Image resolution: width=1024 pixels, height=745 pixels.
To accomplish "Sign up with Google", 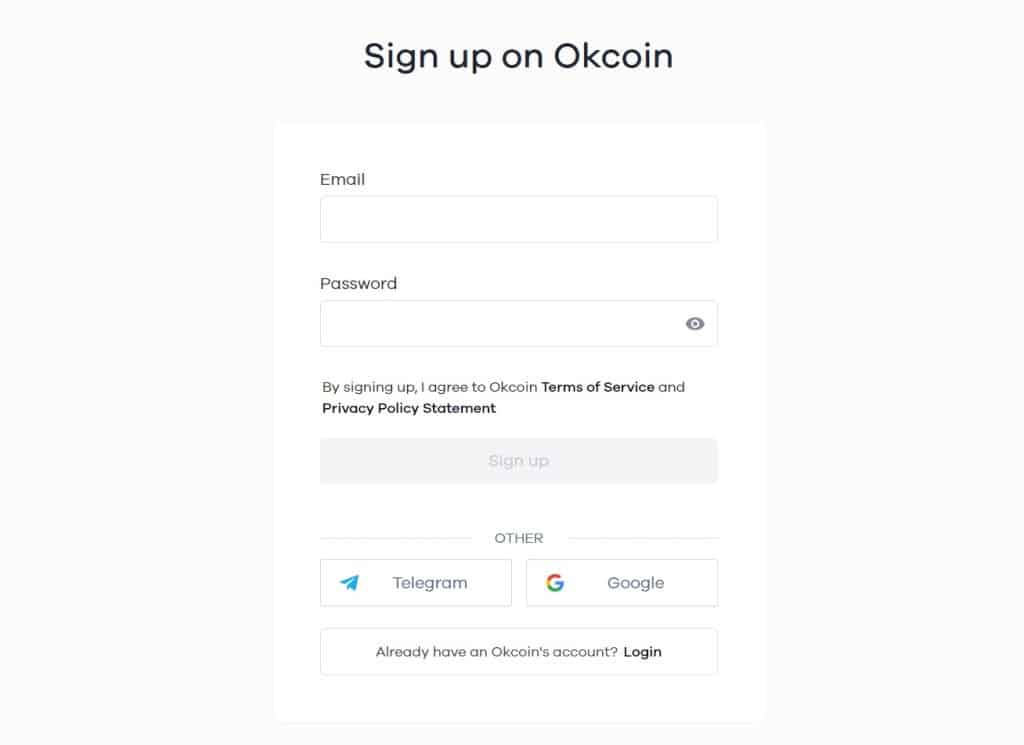I will click(621, 582).
